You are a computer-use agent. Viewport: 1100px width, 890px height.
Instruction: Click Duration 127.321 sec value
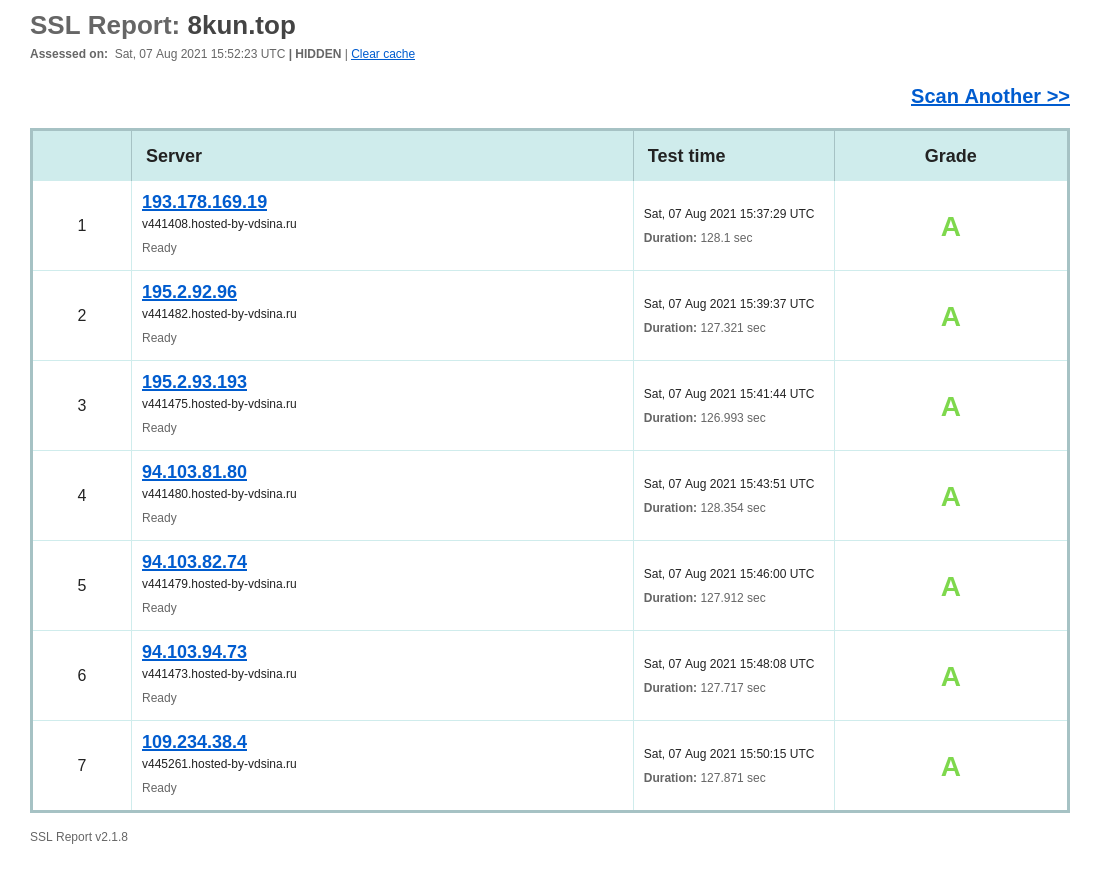point(732,328)
